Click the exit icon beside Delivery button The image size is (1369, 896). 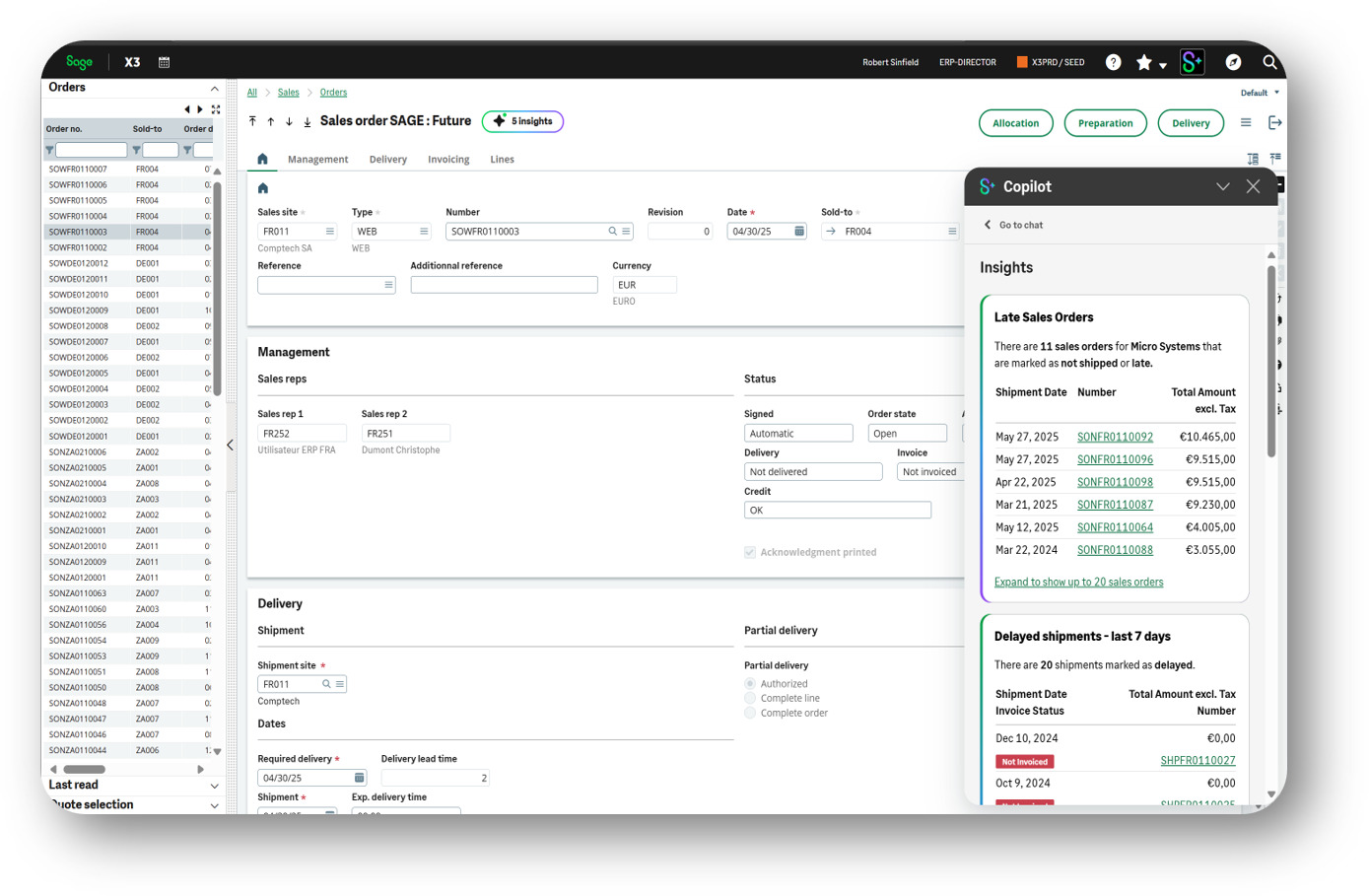pos(1274,122)
